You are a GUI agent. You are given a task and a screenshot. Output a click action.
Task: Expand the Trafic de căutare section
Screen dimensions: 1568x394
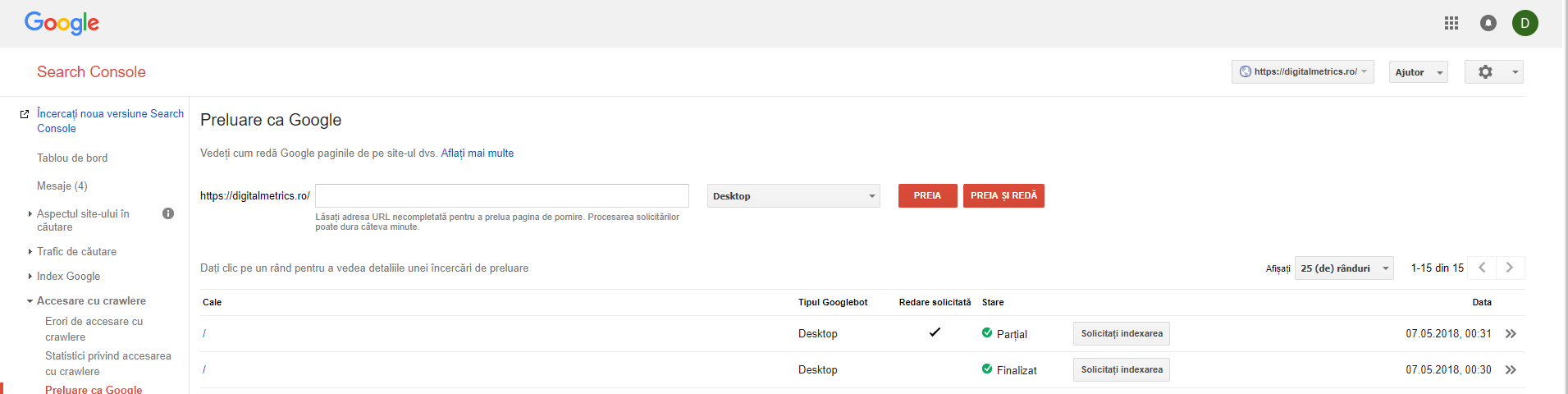click(x=76, y=252)
